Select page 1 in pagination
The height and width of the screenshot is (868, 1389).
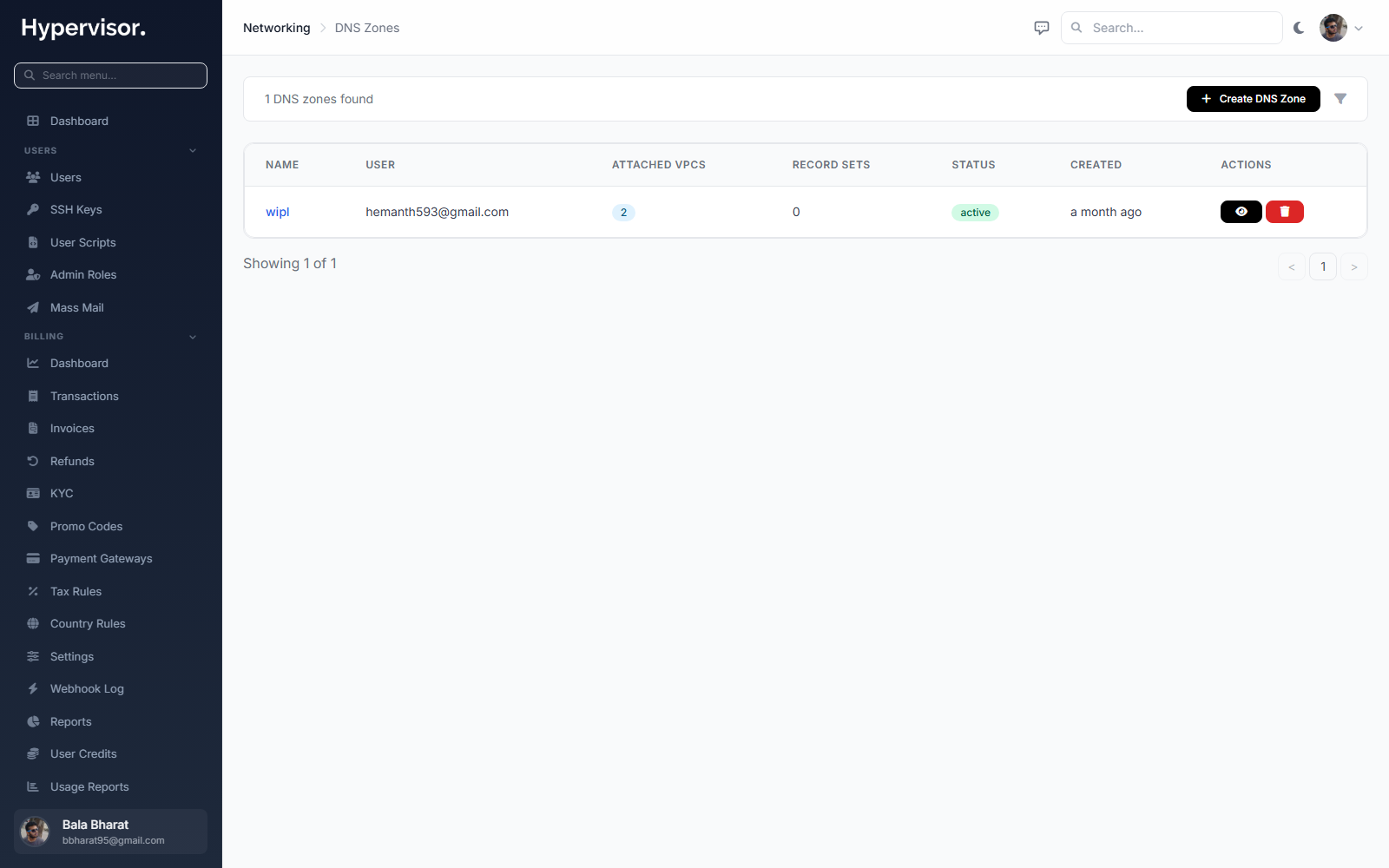(1322, 266)
